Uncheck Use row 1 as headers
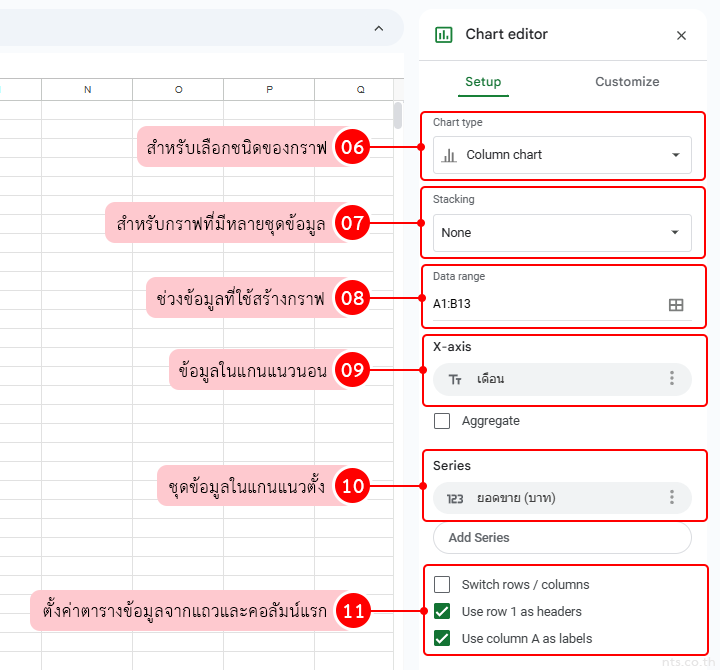The image size is (720, 670). click(442, 612)
